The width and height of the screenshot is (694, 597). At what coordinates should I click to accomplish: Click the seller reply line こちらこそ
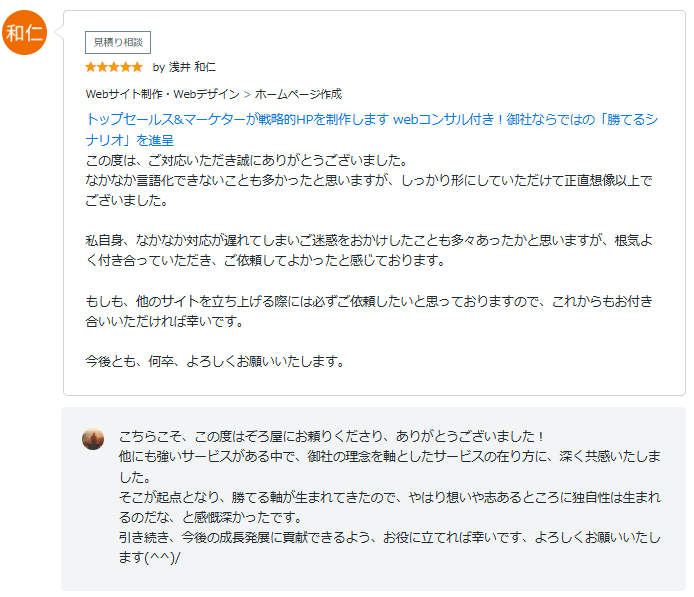point(332,437)
